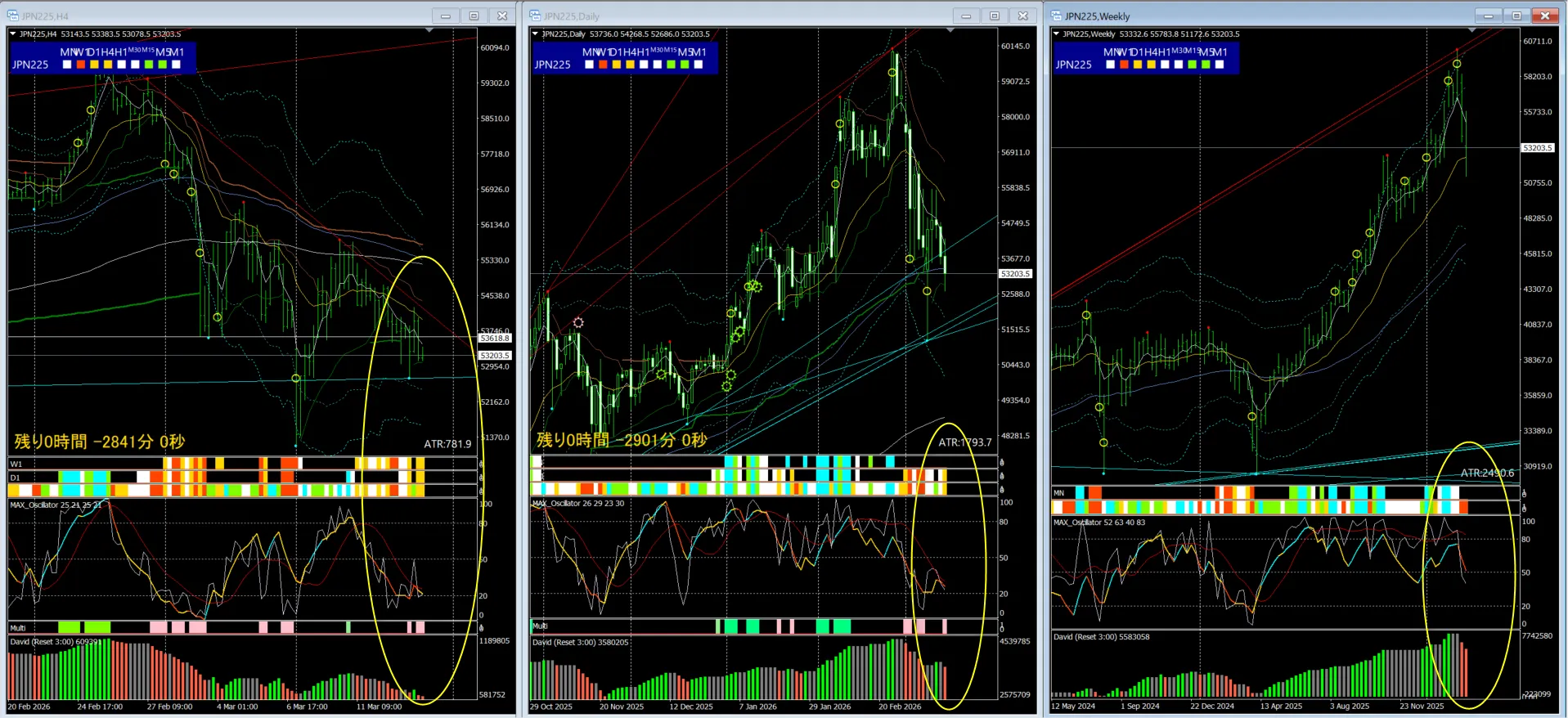Select the JPN225,H4 window title text
The width and height of the screenshot is (1568, 718).
pos(45,16)
